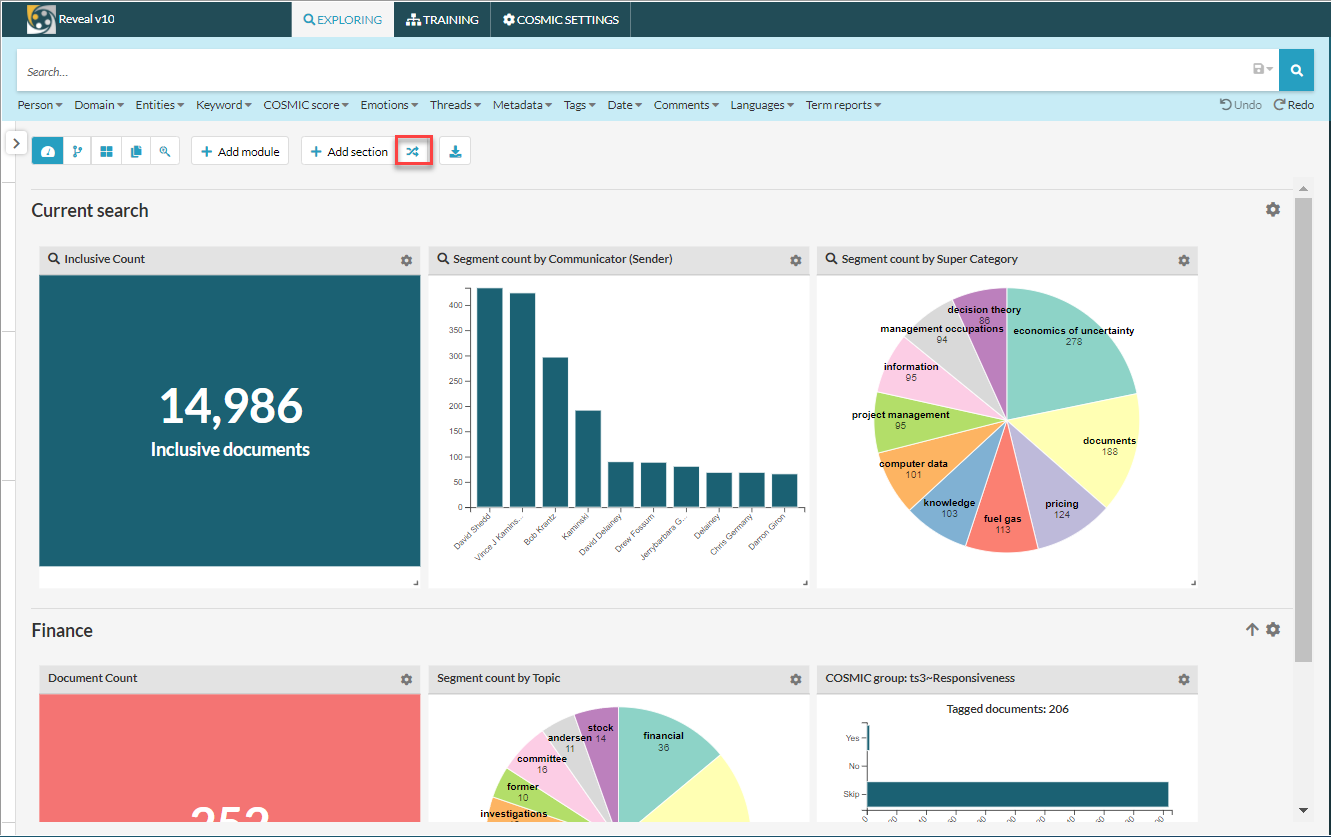Open Document Count module gear

(406, 679)
